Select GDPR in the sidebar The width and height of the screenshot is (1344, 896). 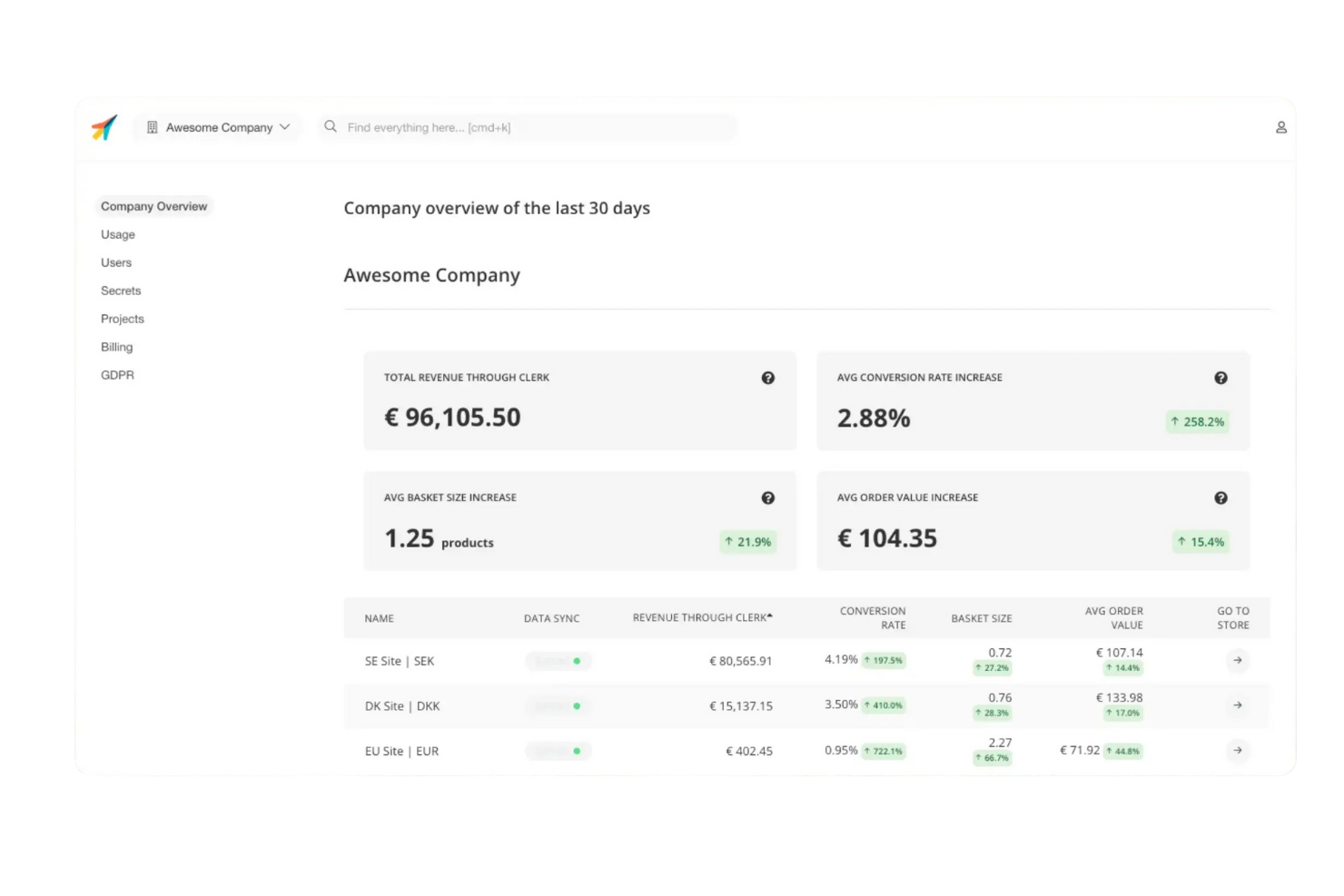point(117,375)
